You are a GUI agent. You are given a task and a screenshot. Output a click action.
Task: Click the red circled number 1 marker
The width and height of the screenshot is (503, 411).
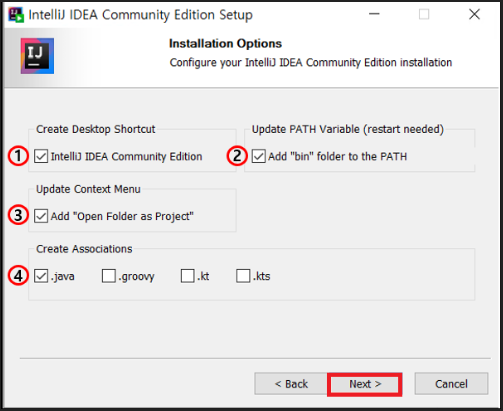coord(18,156)
